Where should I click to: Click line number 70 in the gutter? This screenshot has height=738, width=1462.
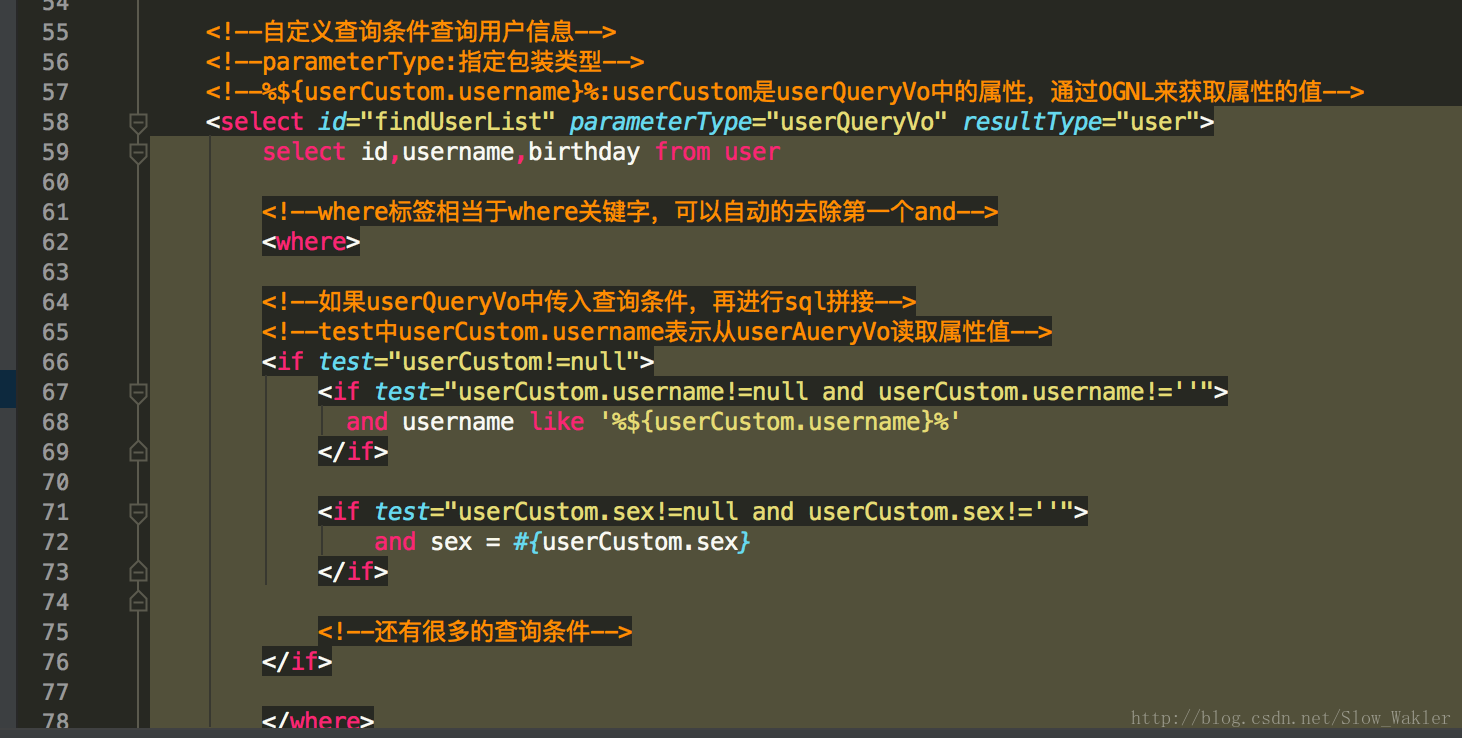[56, 482]
